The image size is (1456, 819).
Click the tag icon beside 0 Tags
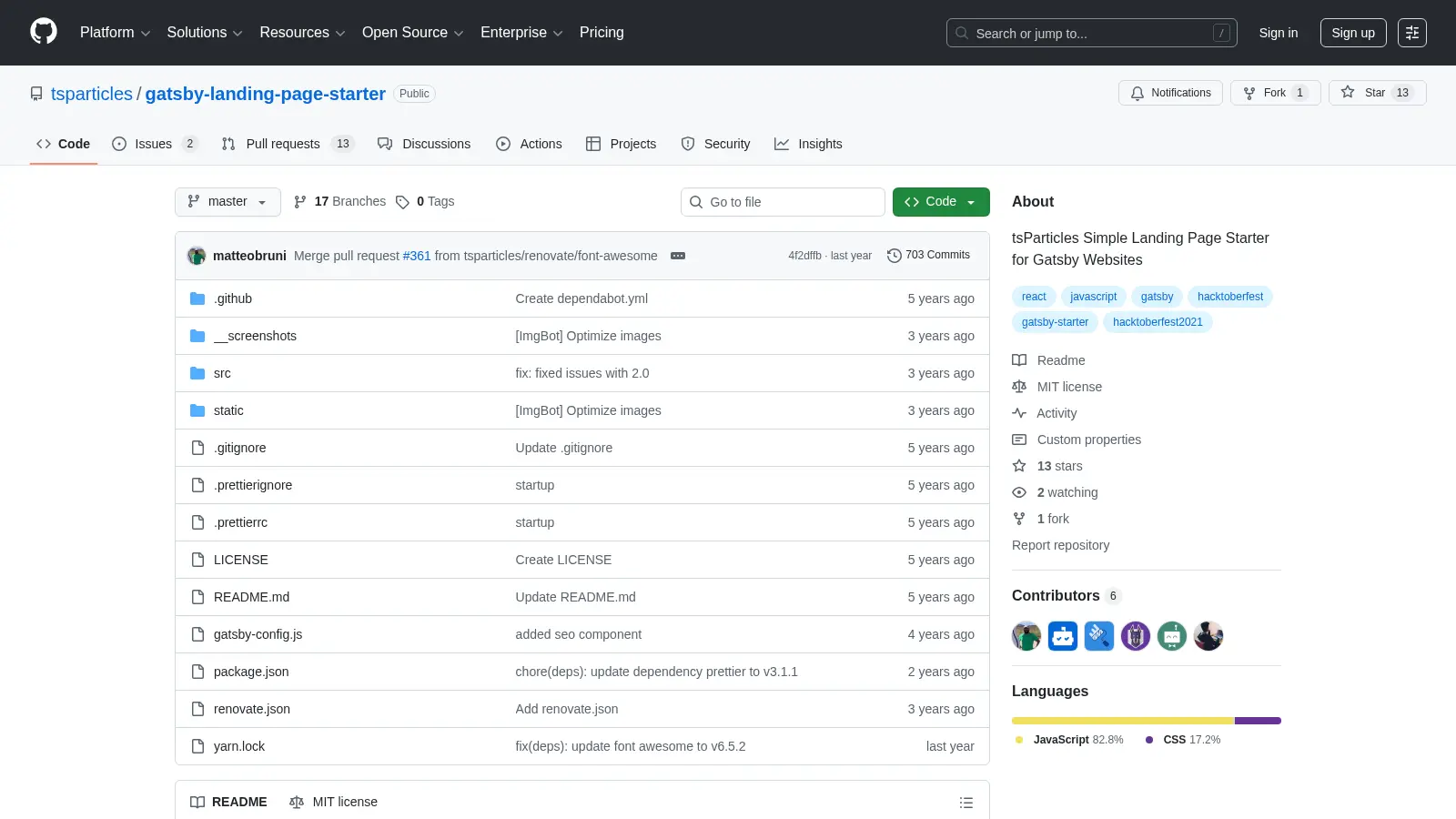point(402,202)
